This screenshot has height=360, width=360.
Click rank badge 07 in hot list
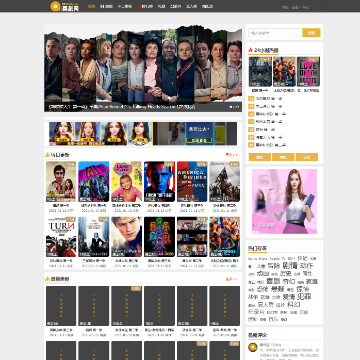tap(251, 122)
